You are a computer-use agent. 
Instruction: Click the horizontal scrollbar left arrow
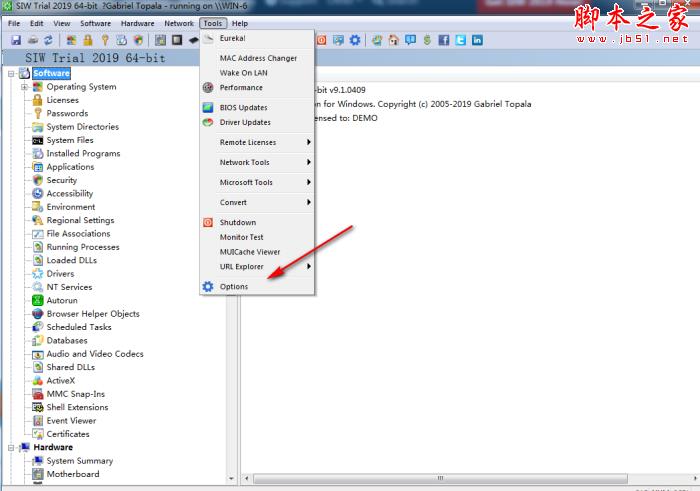click(x=246, y=478)
